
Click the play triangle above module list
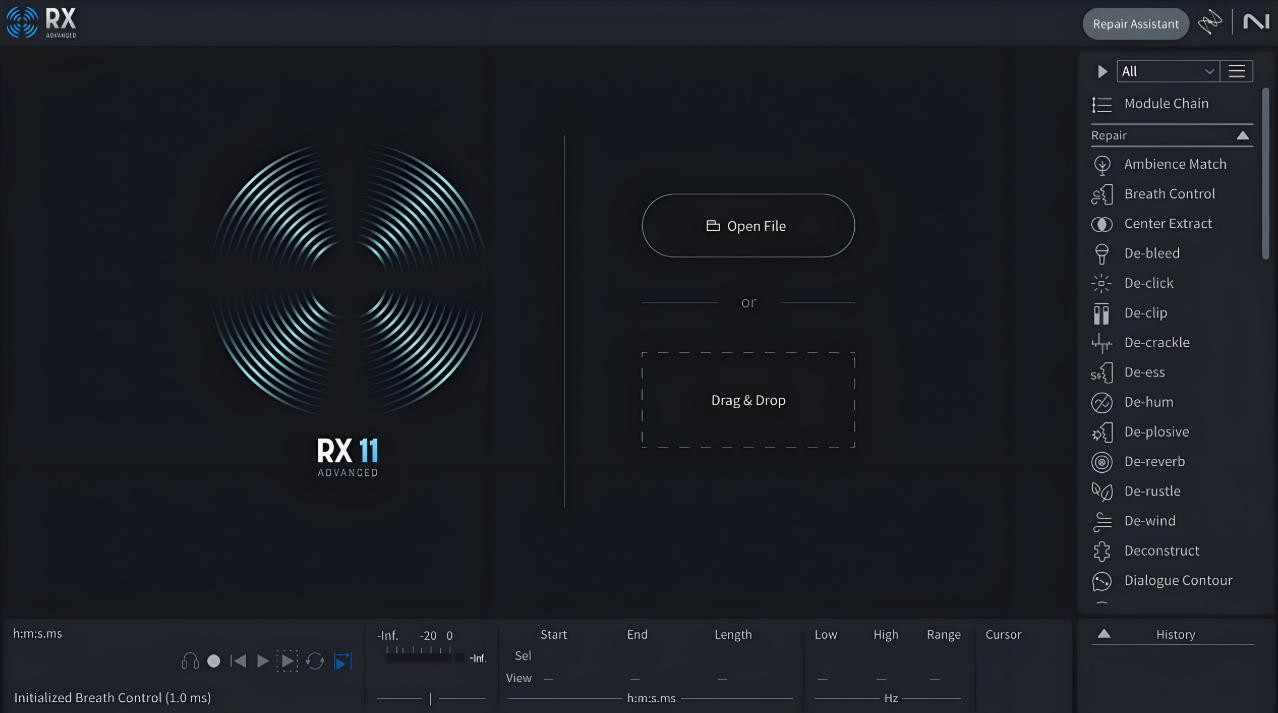(1102, 71)
